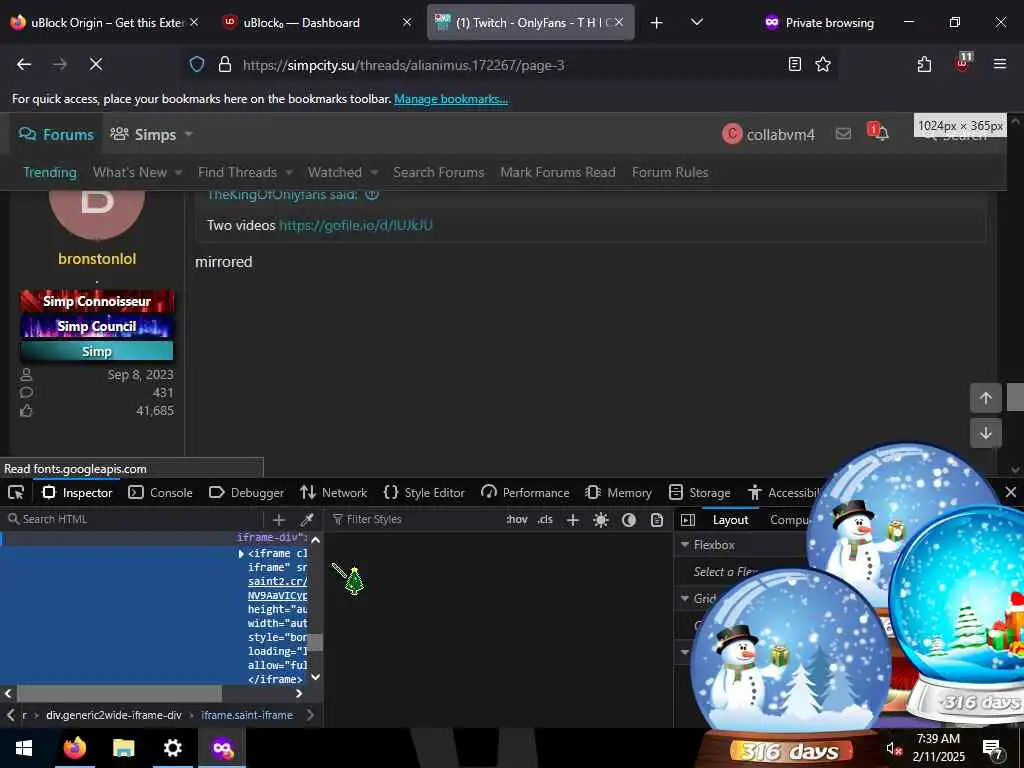Switch to uBlock Dashboard browser tab
The image size is (1024, 768).
pos(317,23)
